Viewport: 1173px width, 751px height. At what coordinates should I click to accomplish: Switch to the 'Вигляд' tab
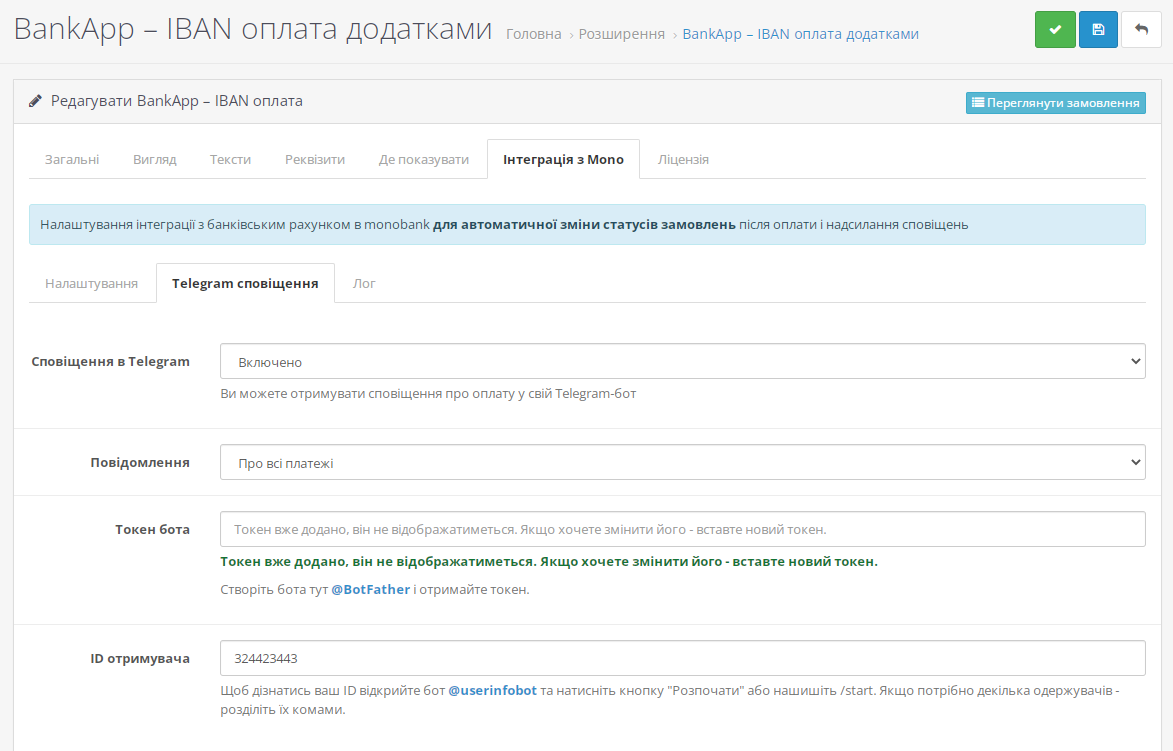155,160
